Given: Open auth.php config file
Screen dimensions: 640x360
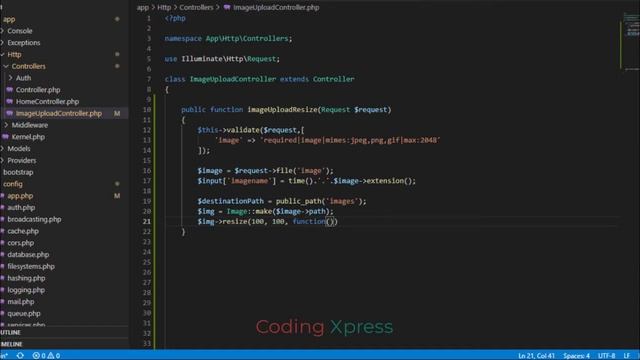Looking at the screenshot, I should pos(21,208).
